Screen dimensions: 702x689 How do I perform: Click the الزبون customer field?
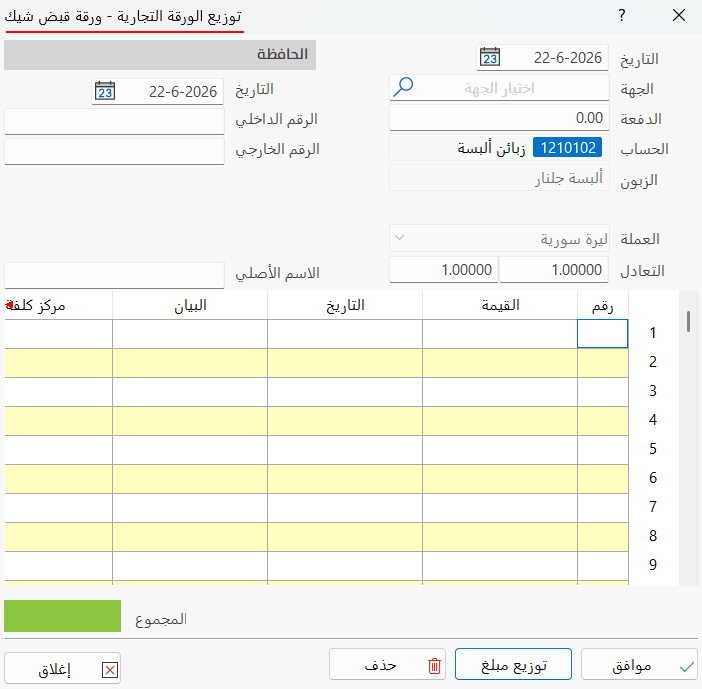(x=499, y=178)
